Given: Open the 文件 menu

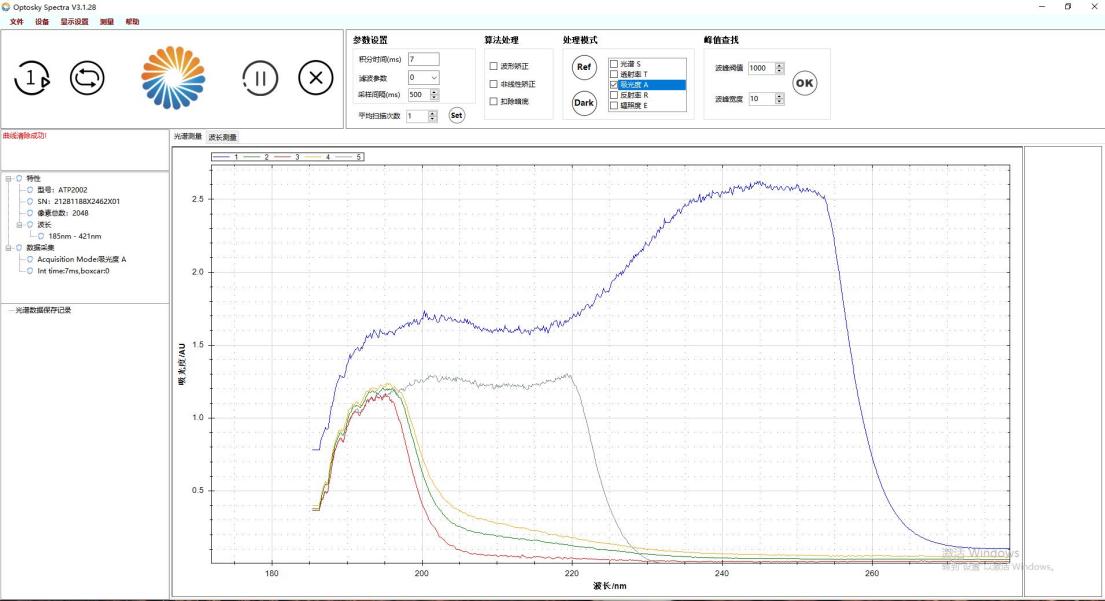Looking at the screenshot, I should pyautogui.click(x=16, y=21).
